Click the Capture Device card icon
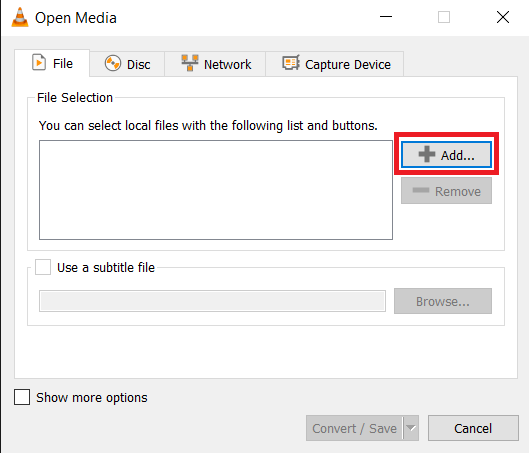 point(291,63)
